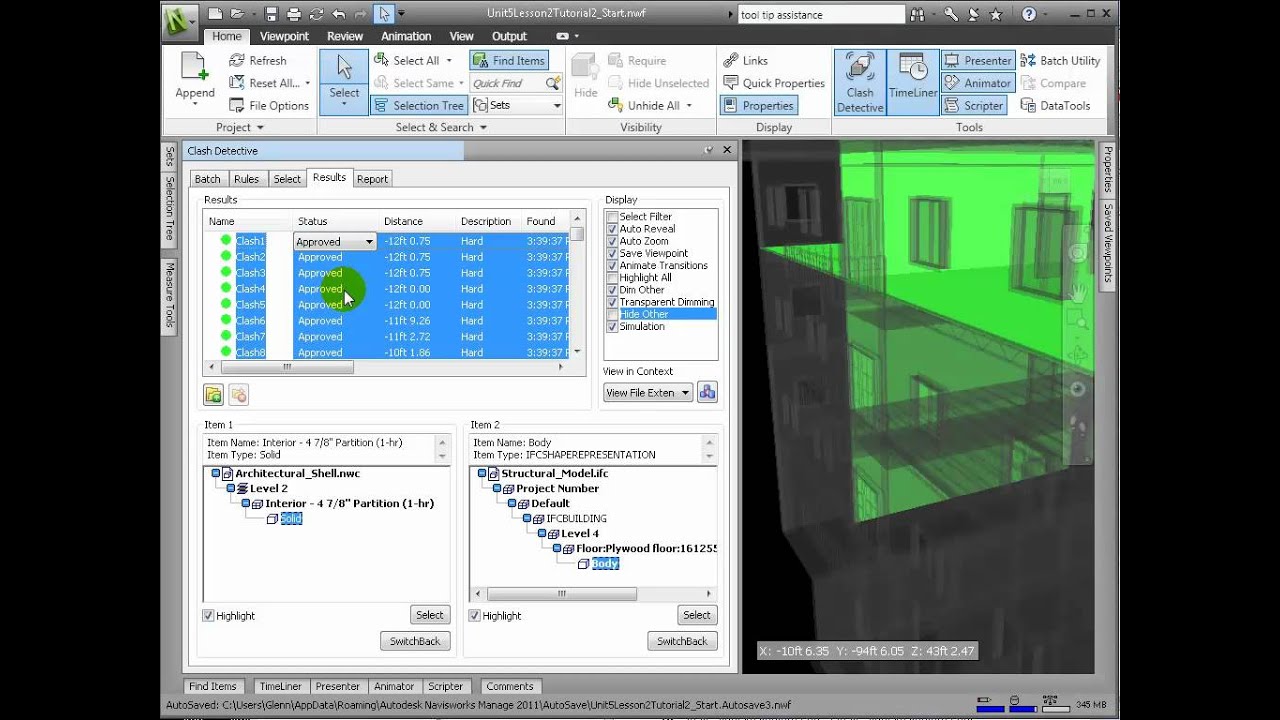The height and width of the screenshot is (720, 1280).
Task: Toggle the Selection Tree ribbon button
Action: pos(418,105)
